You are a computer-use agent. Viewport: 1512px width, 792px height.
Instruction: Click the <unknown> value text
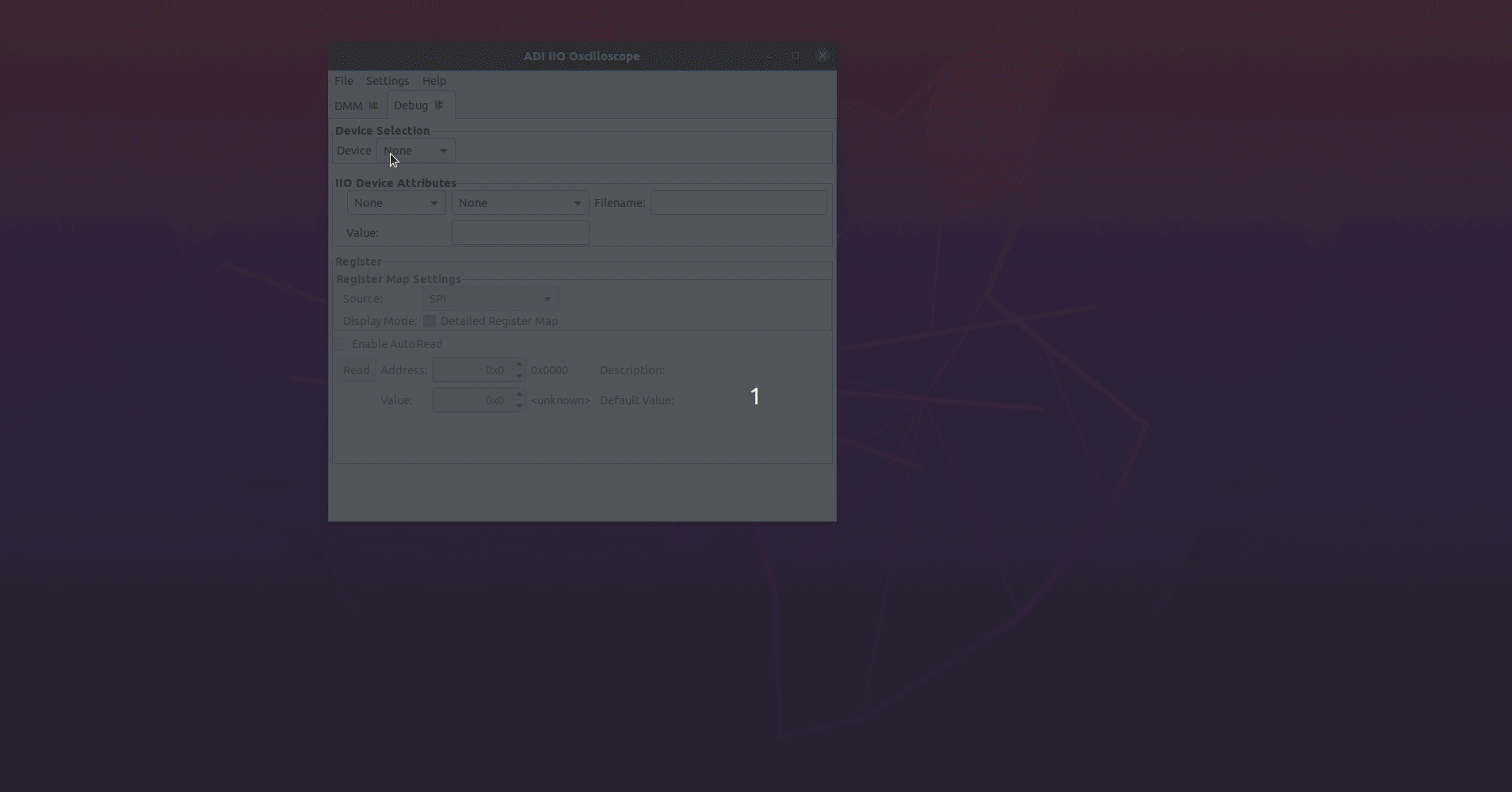560,400
